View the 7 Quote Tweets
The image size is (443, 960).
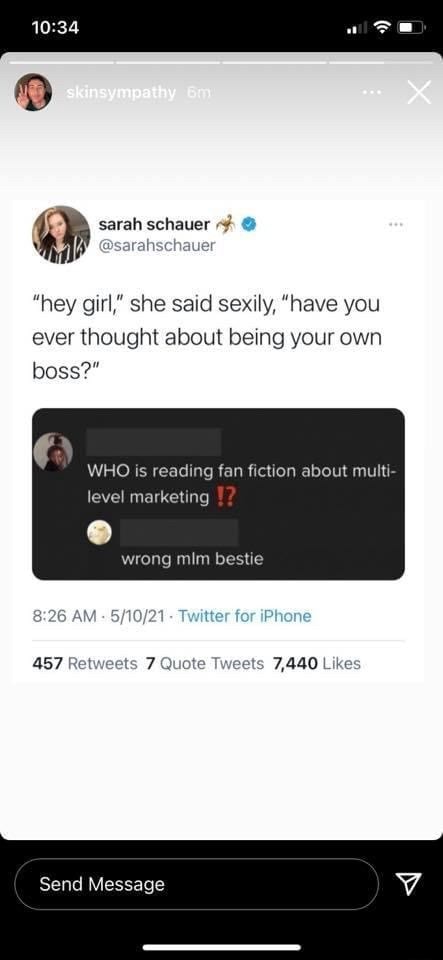click(x=206, y=663)
